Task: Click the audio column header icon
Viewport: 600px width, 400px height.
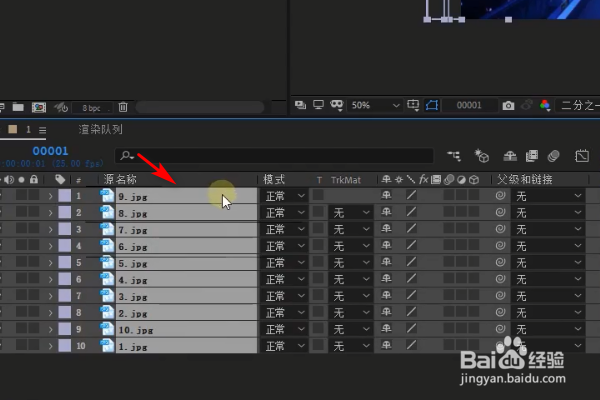Action: point(9,180)
